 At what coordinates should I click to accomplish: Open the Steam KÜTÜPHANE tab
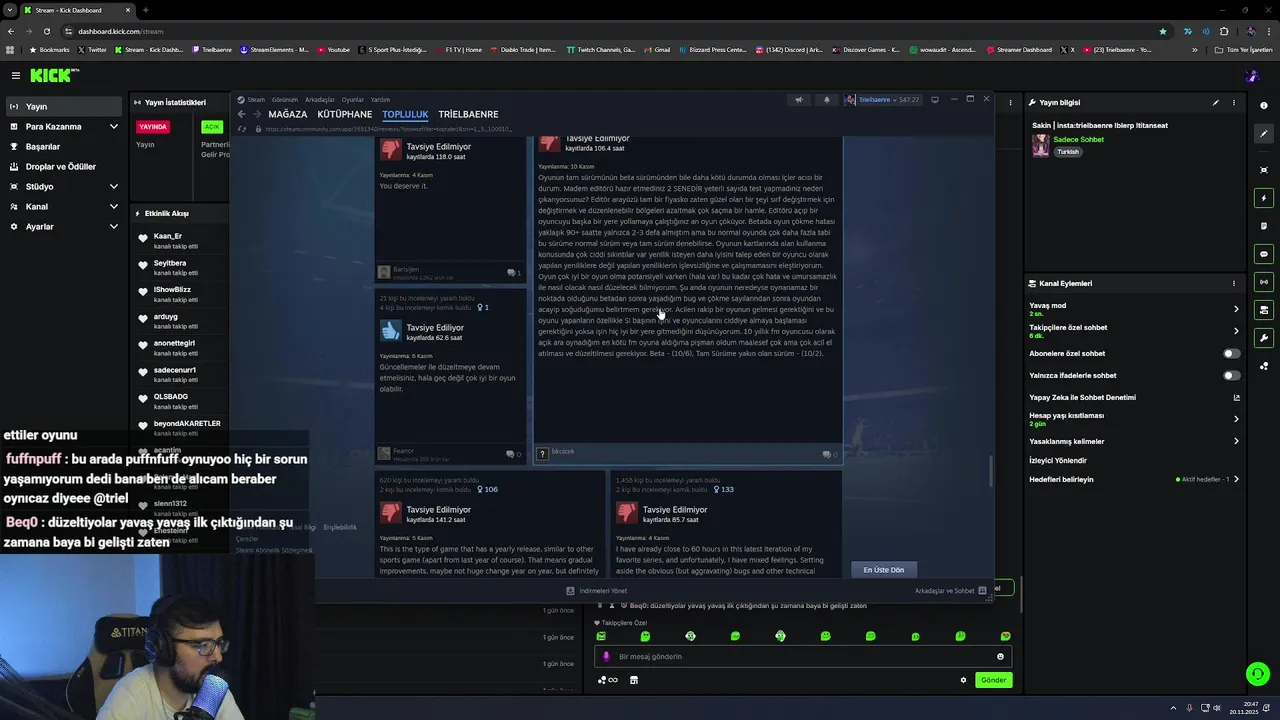tap(345, 114)
